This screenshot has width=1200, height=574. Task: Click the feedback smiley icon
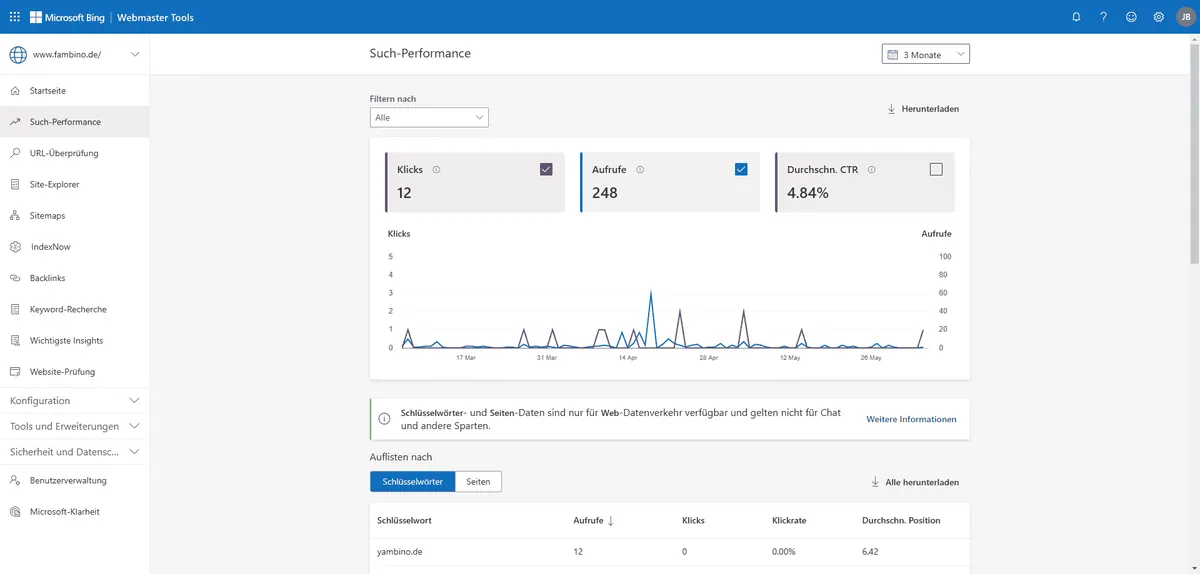click(x=1131, y=17)
